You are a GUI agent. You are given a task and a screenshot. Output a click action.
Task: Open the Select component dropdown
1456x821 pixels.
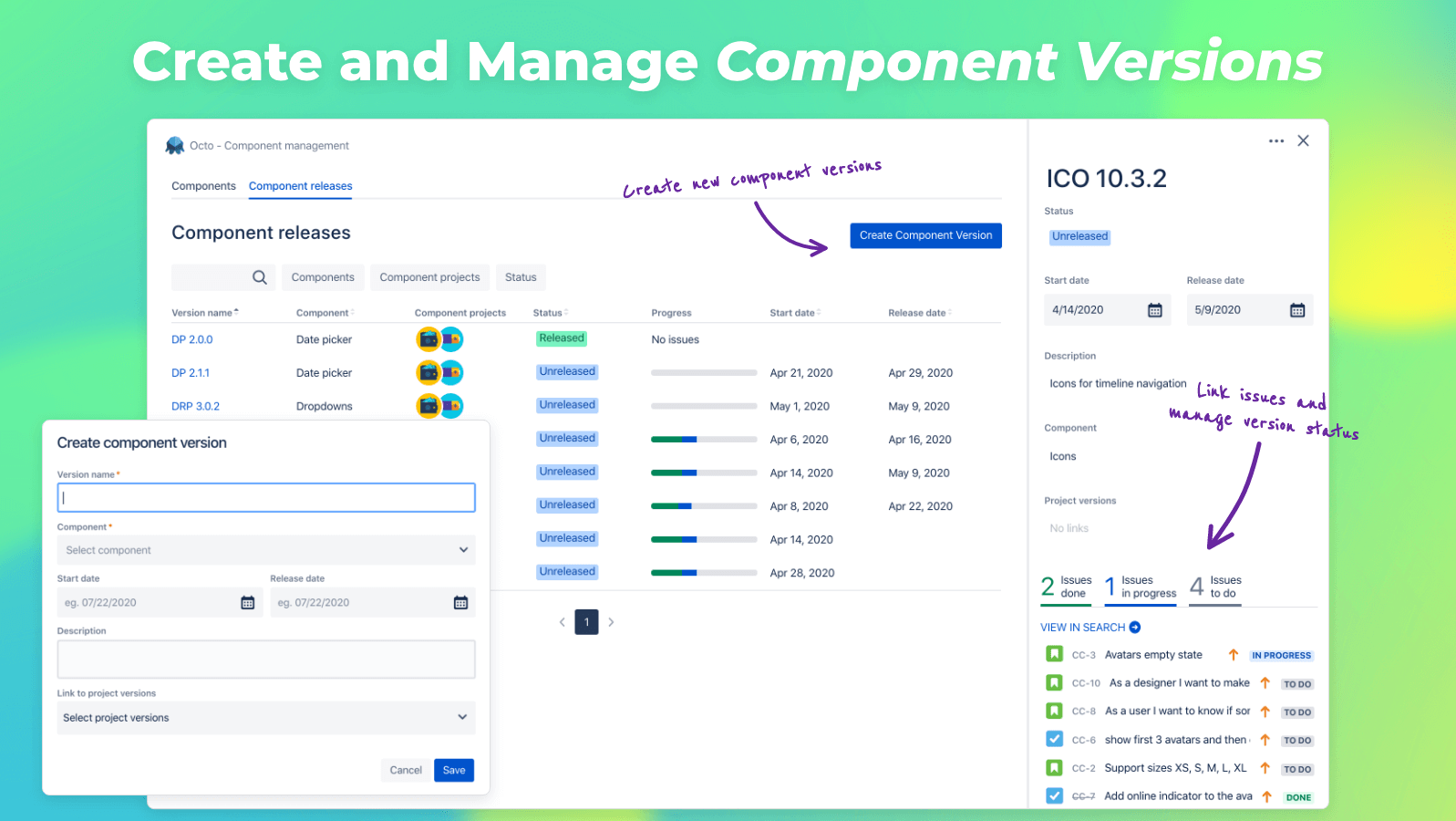(266, 550)
